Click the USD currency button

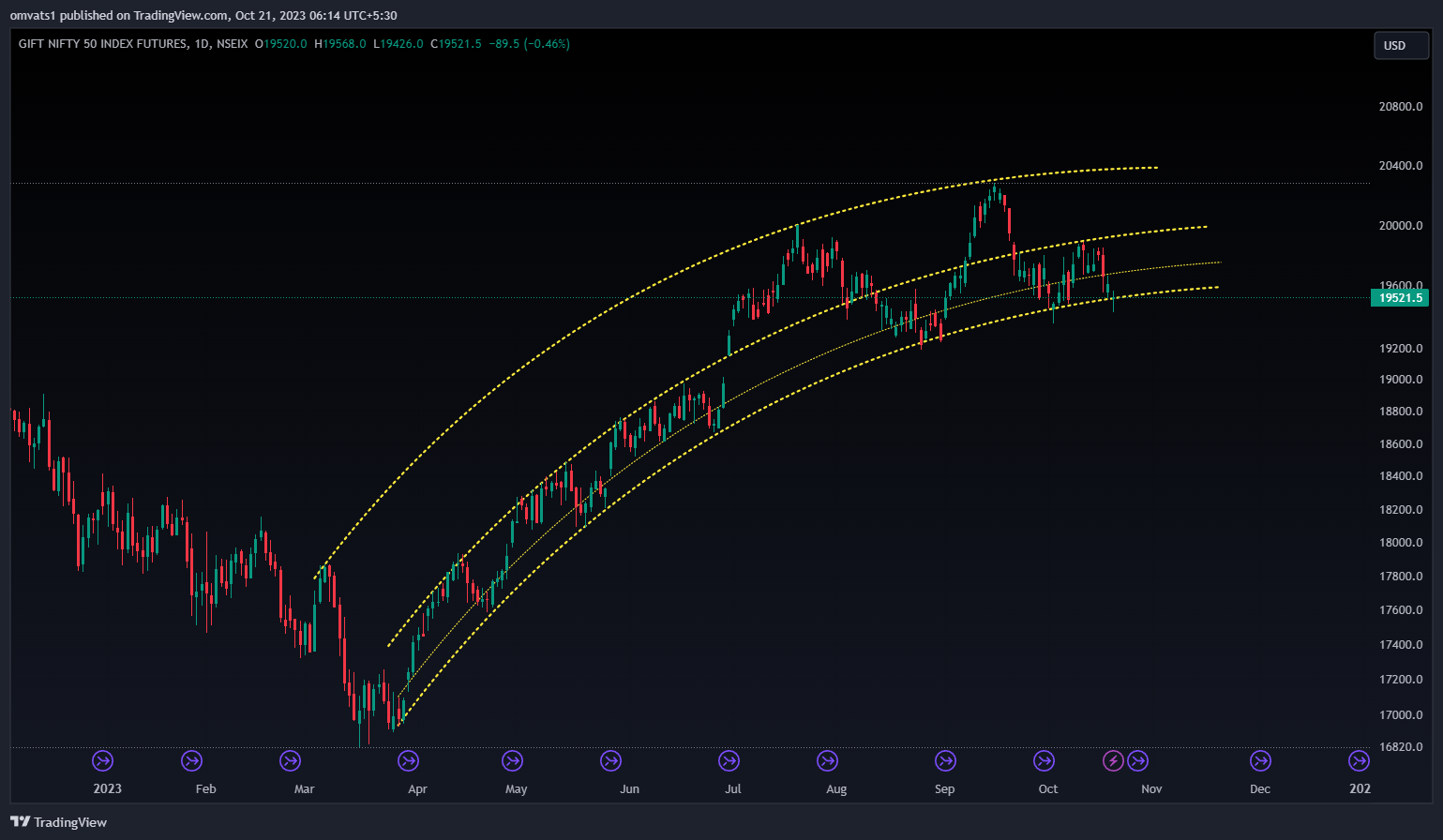(x=1401, y=45)
